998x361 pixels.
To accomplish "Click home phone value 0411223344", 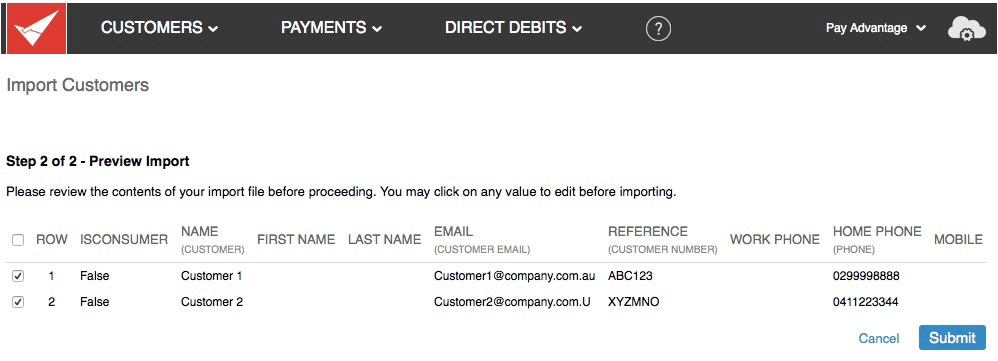I will point(866,302).
